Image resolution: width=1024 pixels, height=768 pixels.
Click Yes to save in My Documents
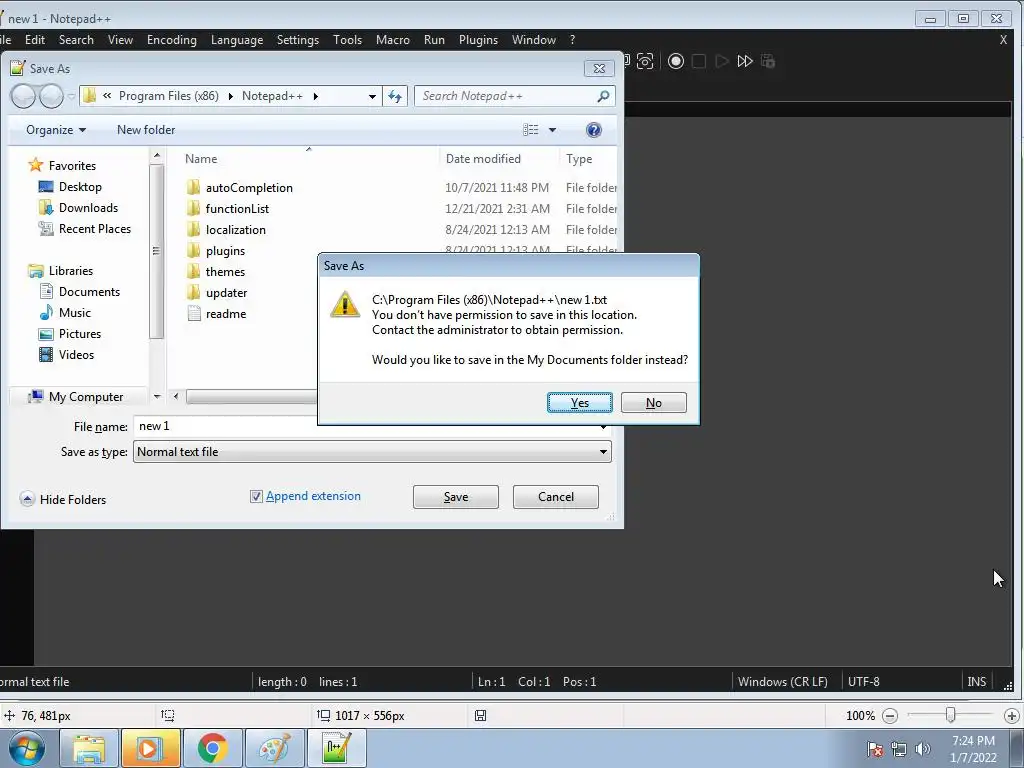click(x=580, y=403)
